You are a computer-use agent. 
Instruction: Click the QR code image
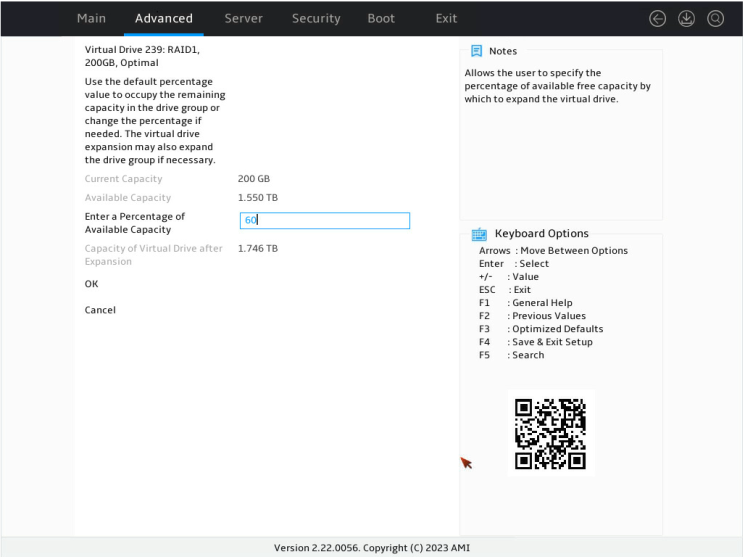(x=551, y=433)
